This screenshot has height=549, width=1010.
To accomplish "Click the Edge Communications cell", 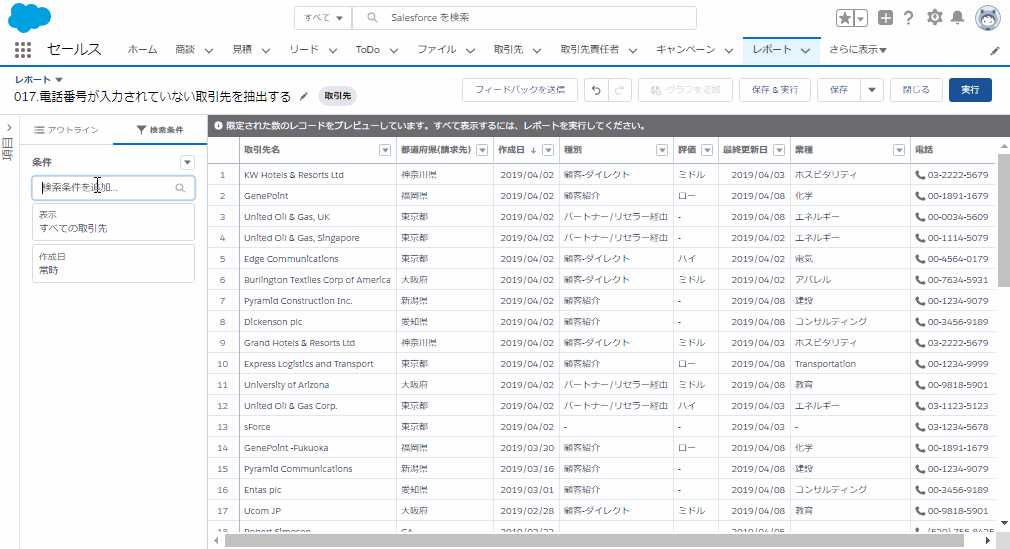I will coord(318,259).
